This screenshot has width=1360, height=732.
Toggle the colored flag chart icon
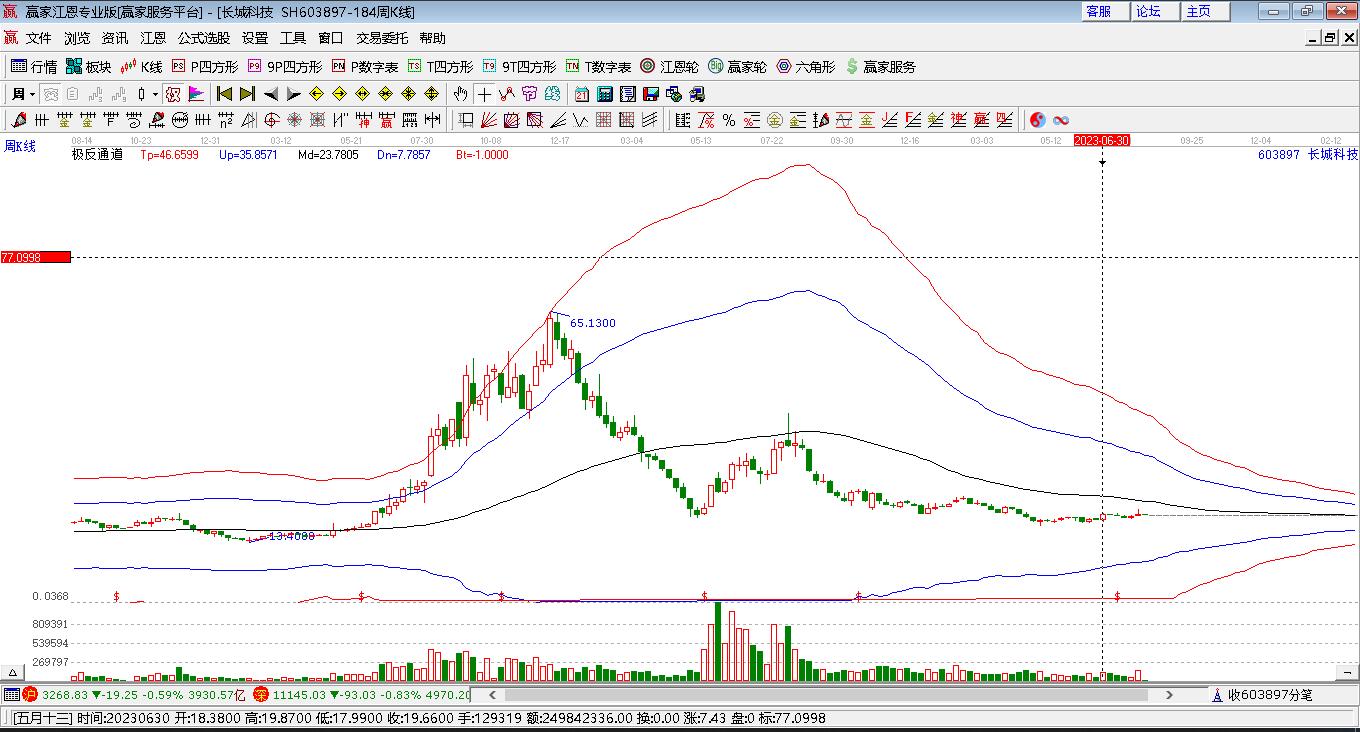tap(196, 94)
